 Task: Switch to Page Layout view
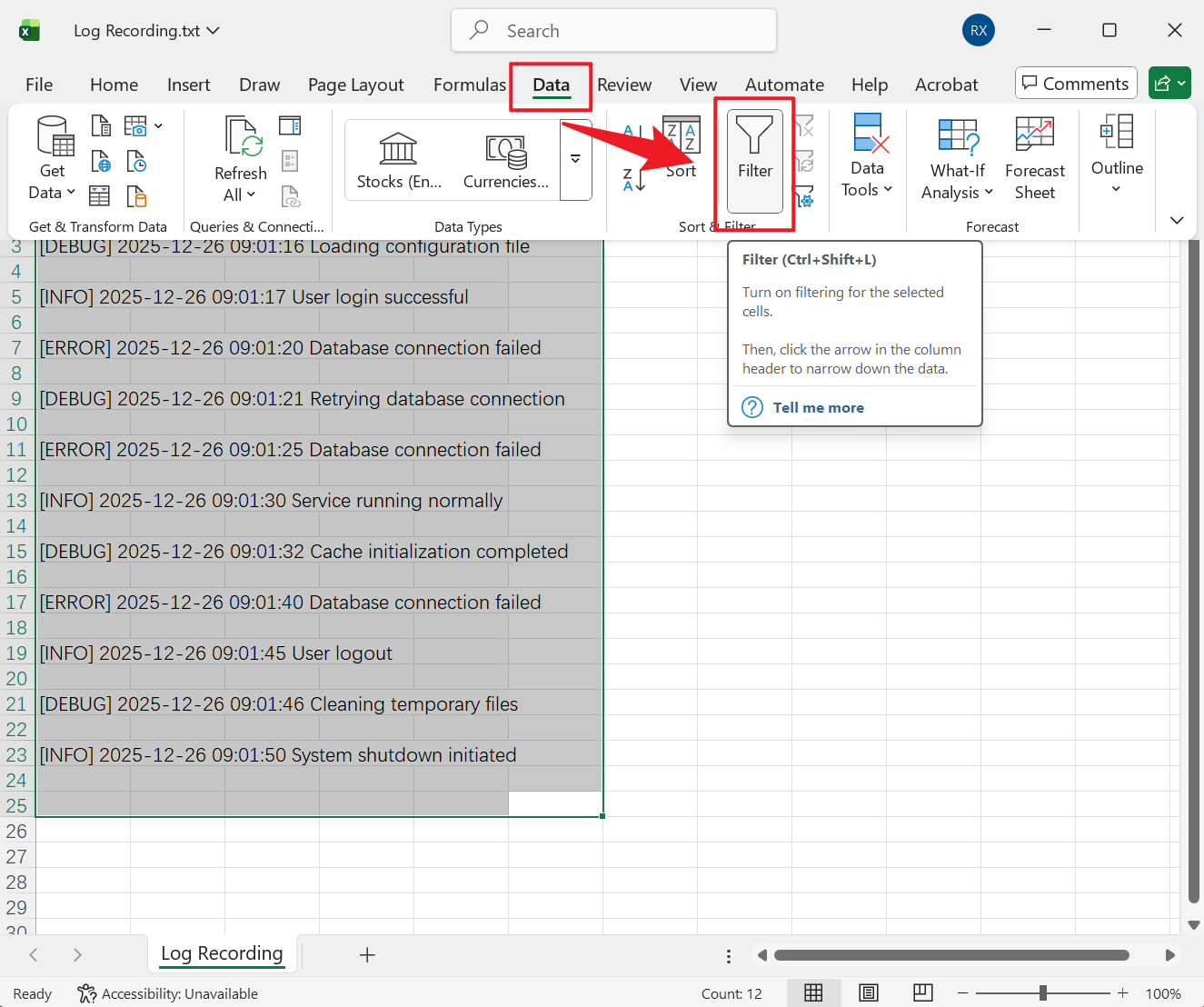pyautogui.click(x=869, y=992)
